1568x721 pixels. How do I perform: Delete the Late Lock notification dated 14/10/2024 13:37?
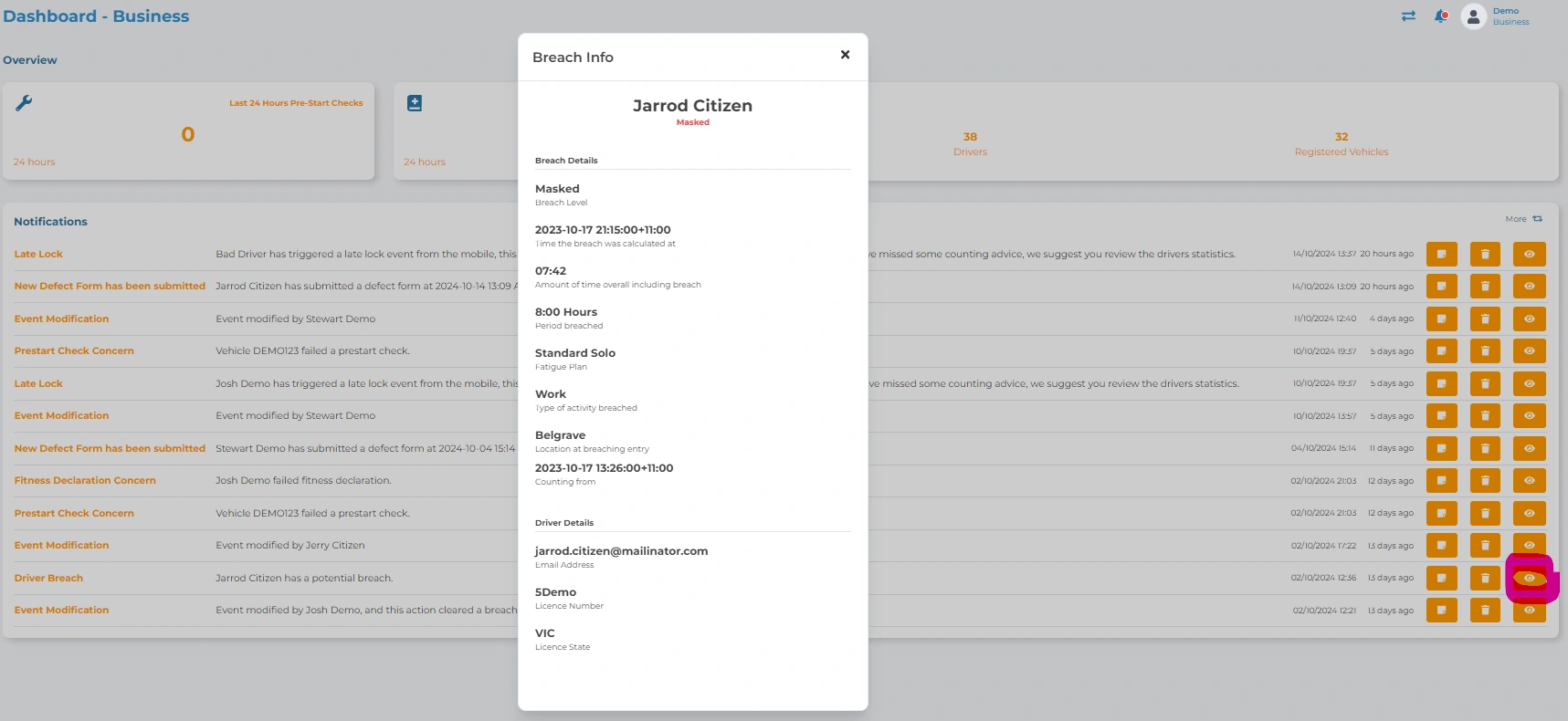1486,254
